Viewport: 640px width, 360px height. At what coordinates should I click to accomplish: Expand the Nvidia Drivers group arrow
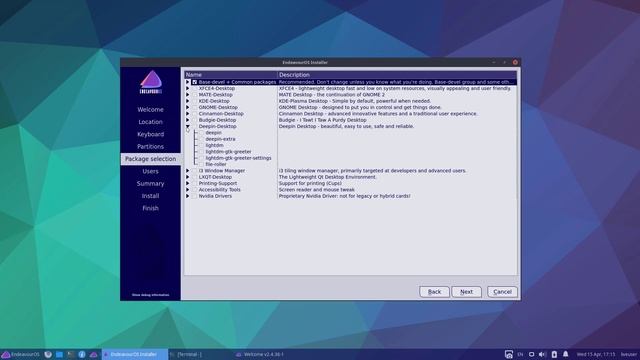point(188,196)
